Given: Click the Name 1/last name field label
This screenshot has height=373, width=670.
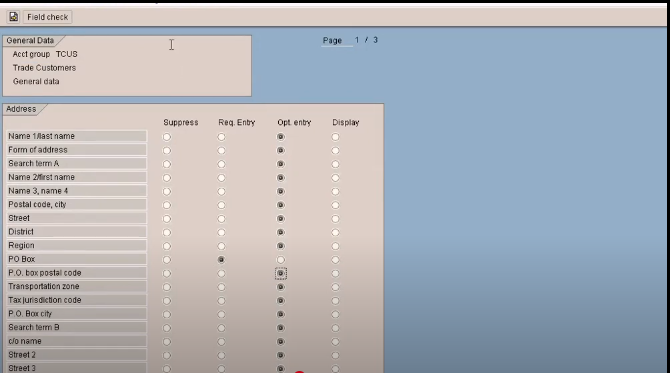Looking at the screenshot, I should (76, 136).
